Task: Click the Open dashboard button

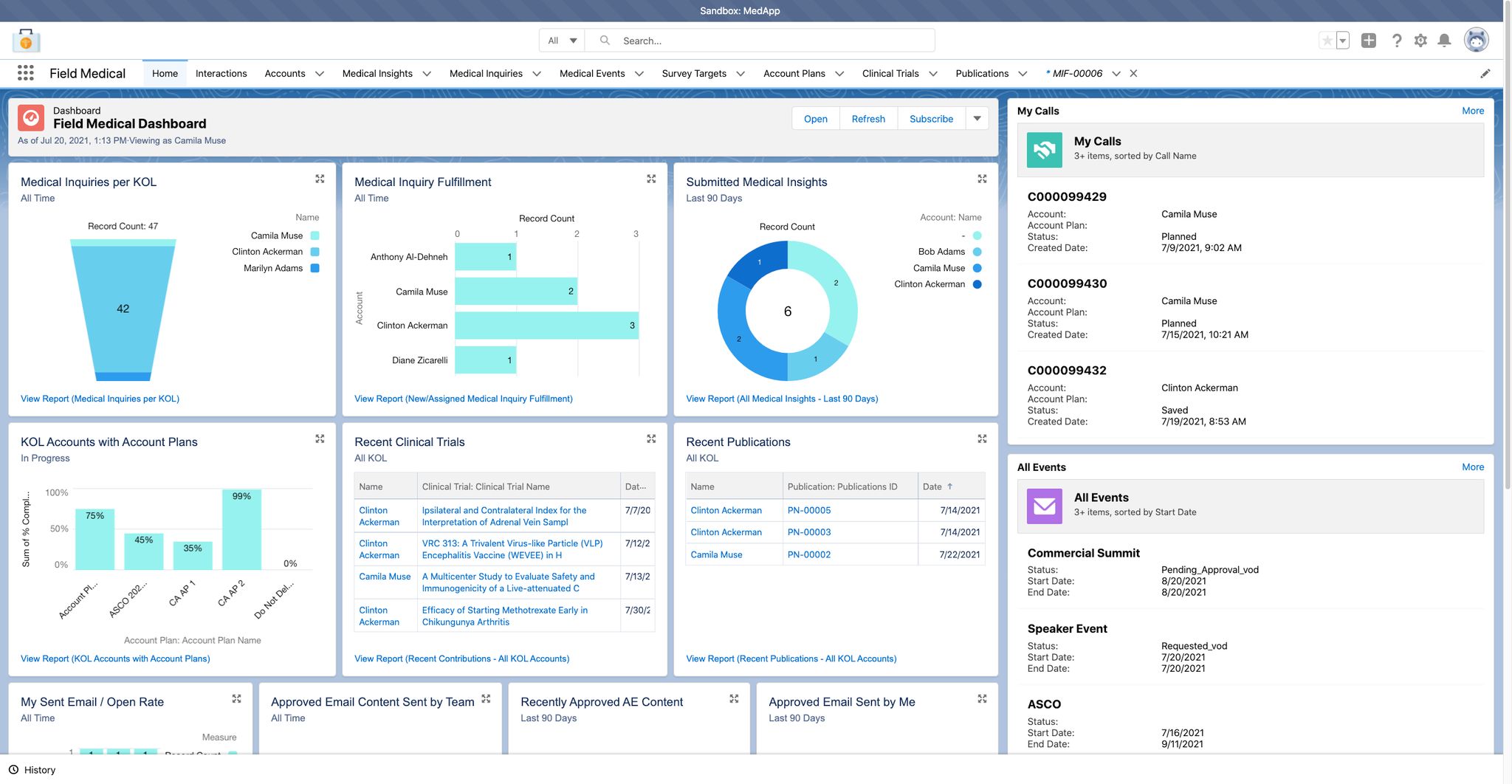Action: point(816,118)
